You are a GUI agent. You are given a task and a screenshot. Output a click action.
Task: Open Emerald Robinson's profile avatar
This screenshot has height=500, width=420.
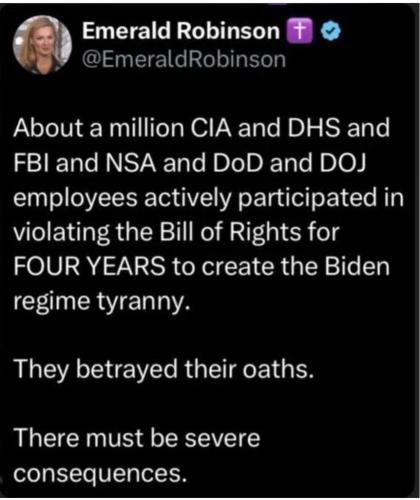click(42, 45)
